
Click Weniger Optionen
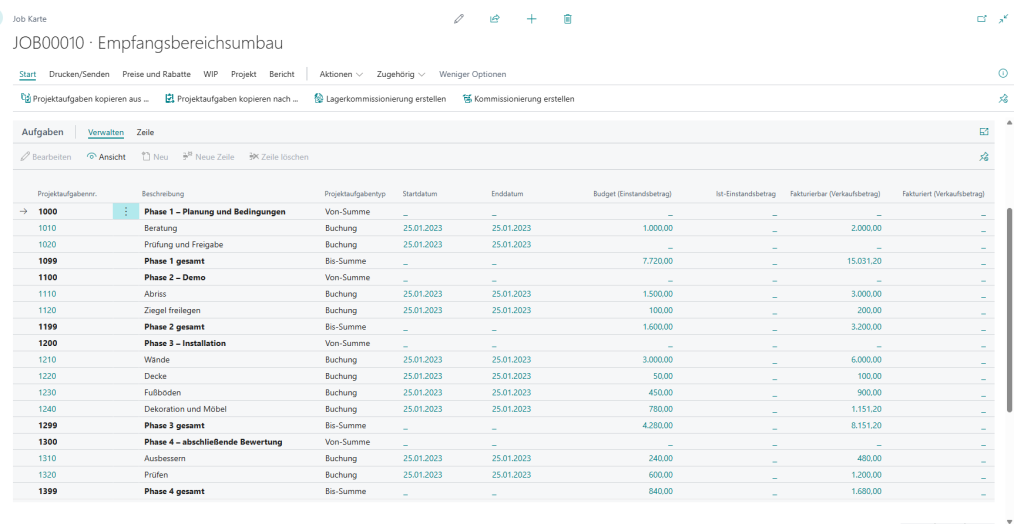472,74
